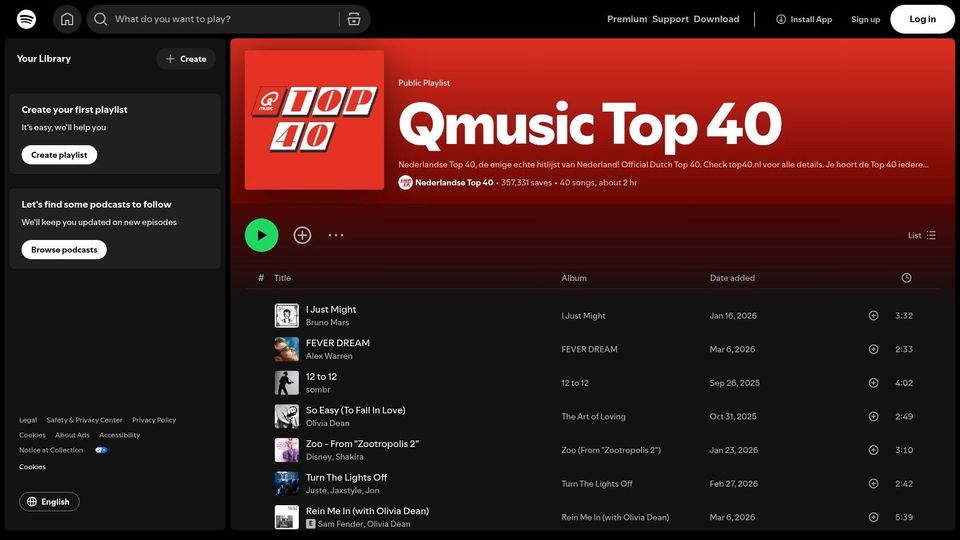This screenshot has width=960, height=540.
Task: Add 'Turn The Lights Off' to Liked Songs
Action: pos(874,484)
